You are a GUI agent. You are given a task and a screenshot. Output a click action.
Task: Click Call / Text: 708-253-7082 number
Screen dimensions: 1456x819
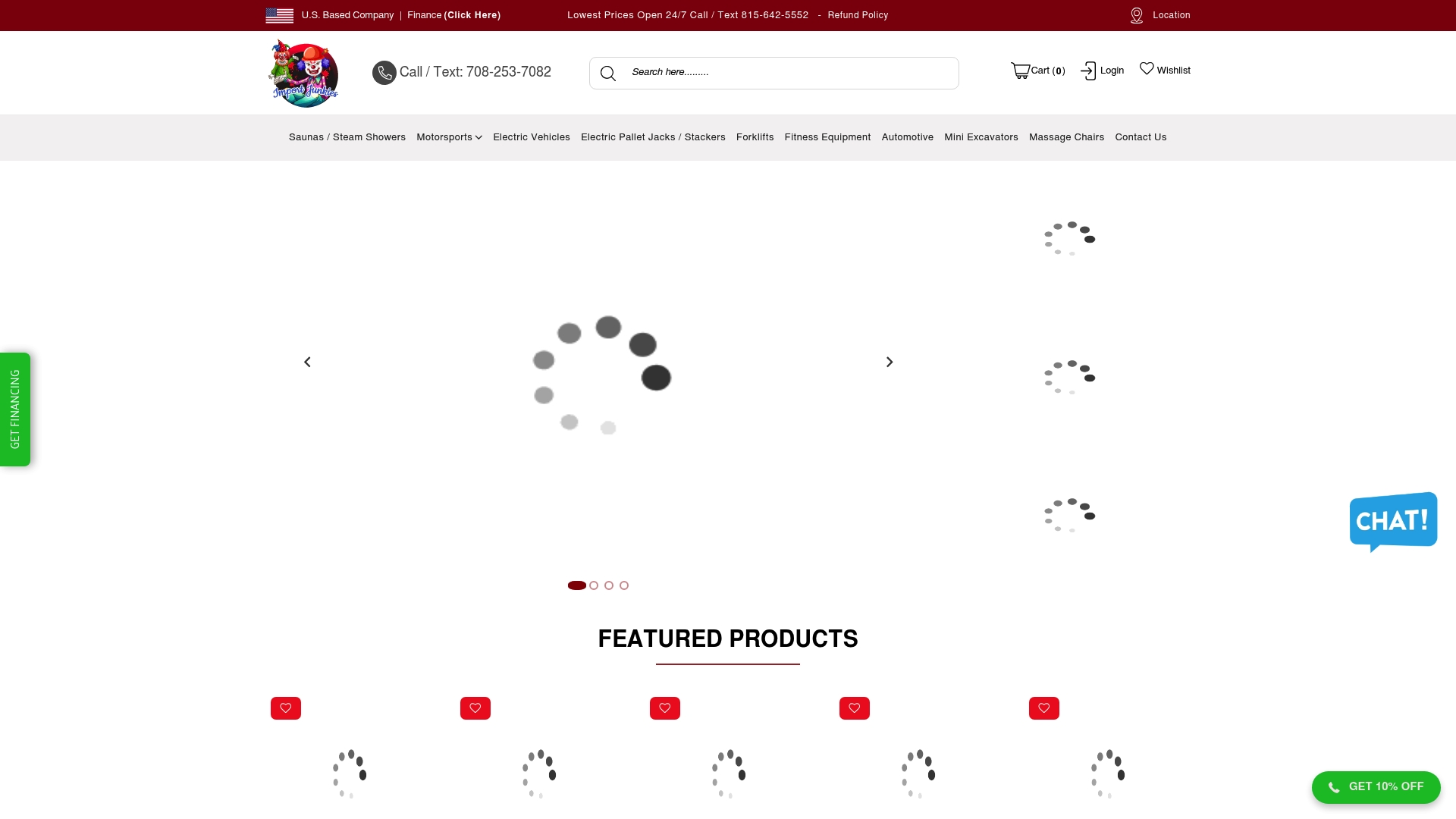coord(475,72)
